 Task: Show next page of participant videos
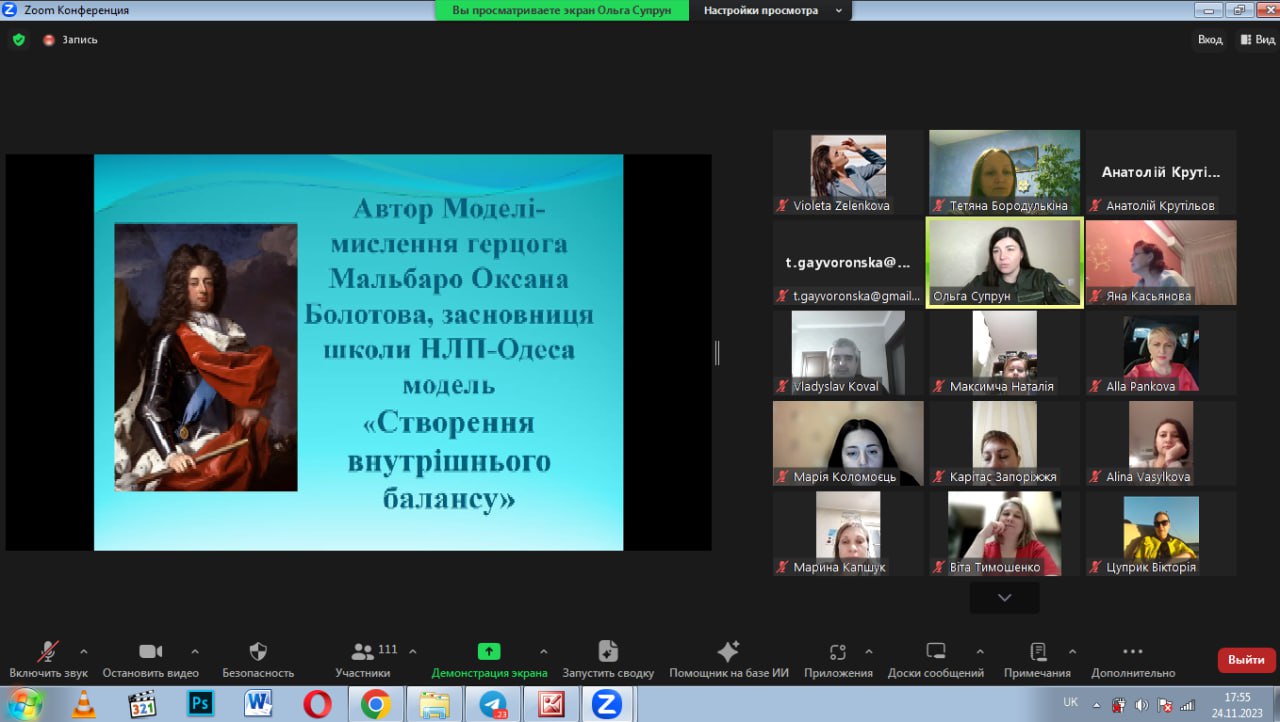1004,598
